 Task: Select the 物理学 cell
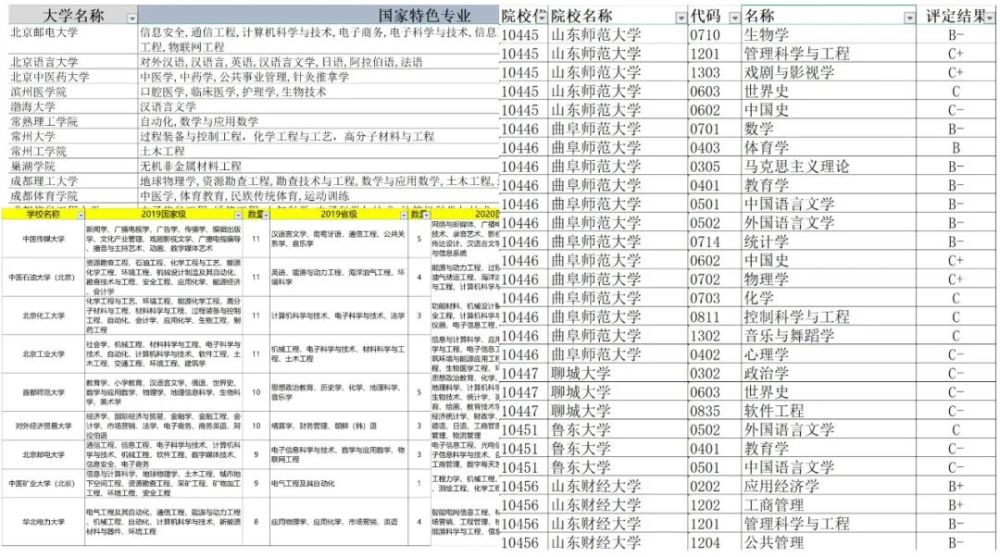click(828, 279)
